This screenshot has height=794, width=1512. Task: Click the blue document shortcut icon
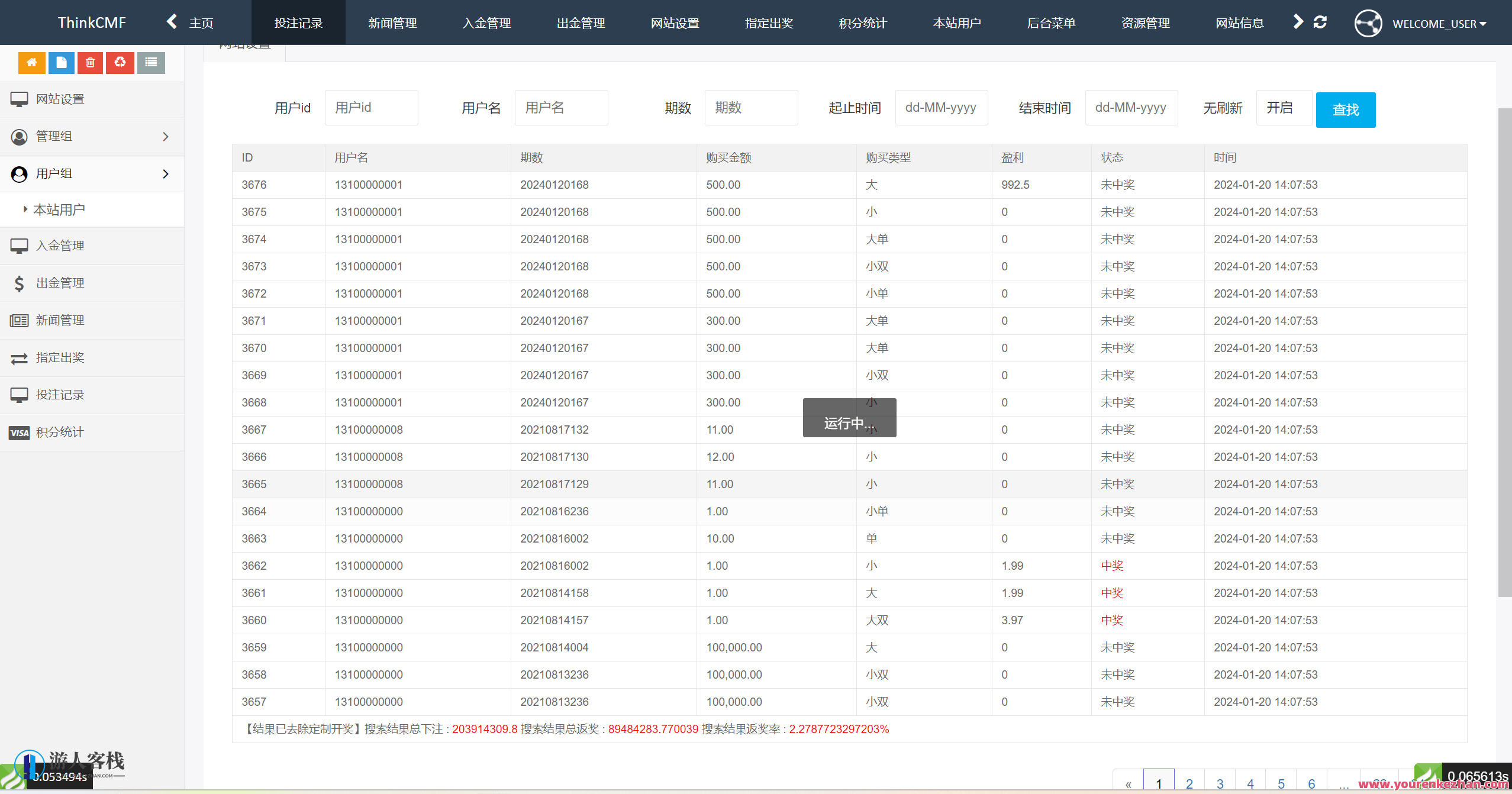(61, 63)
